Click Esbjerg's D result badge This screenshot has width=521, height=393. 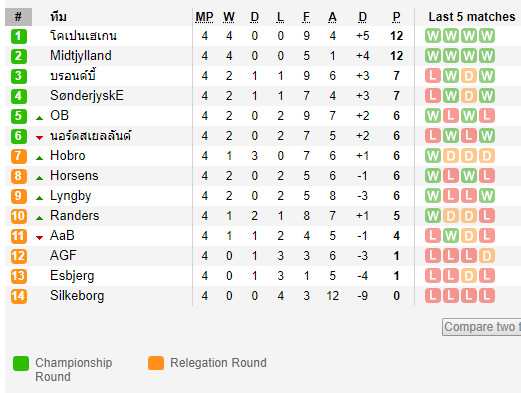tap(469, 276)
